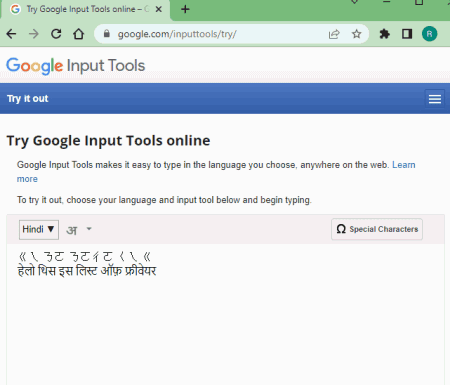Click the Hindi word फ्रीवेयर in the text
The height and width of the screenshot is (385, 450).
(x=140, y=270)
